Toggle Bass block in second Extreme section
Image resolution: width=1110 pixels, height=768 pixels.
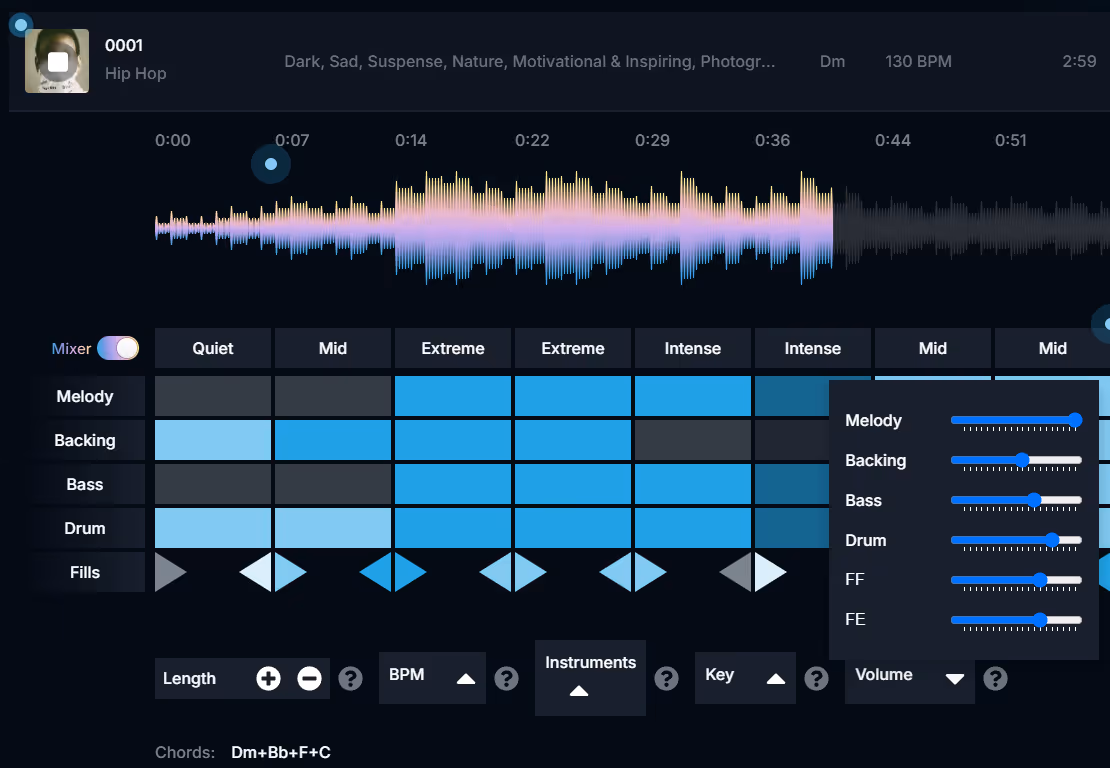(573, 484)
